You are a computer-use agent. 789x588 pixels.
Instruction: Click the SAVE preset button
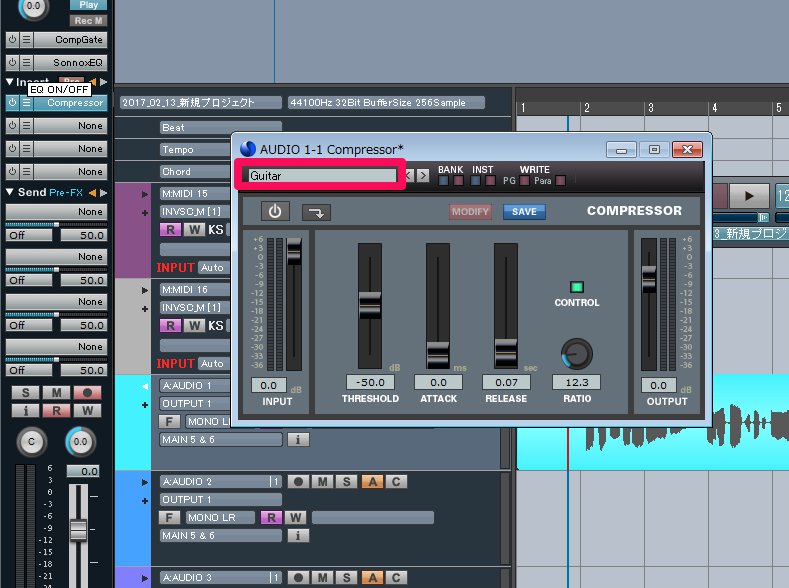pos(524,212)
